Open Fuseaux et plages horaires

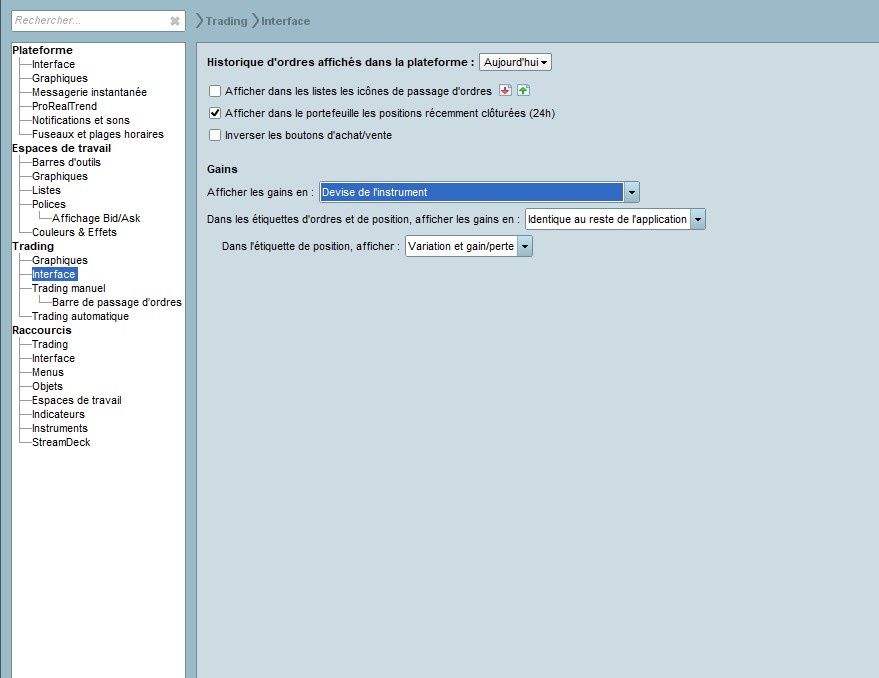98,134
